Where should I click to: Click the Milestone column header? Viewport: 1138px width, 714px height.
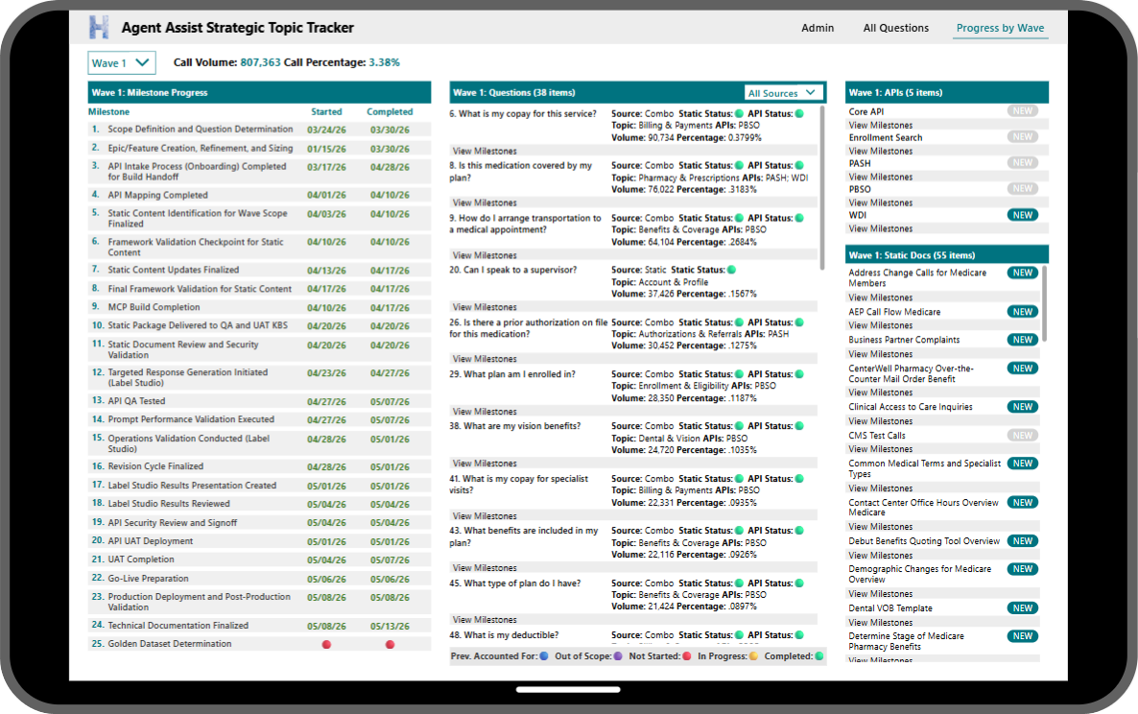[x=109, y=112]
